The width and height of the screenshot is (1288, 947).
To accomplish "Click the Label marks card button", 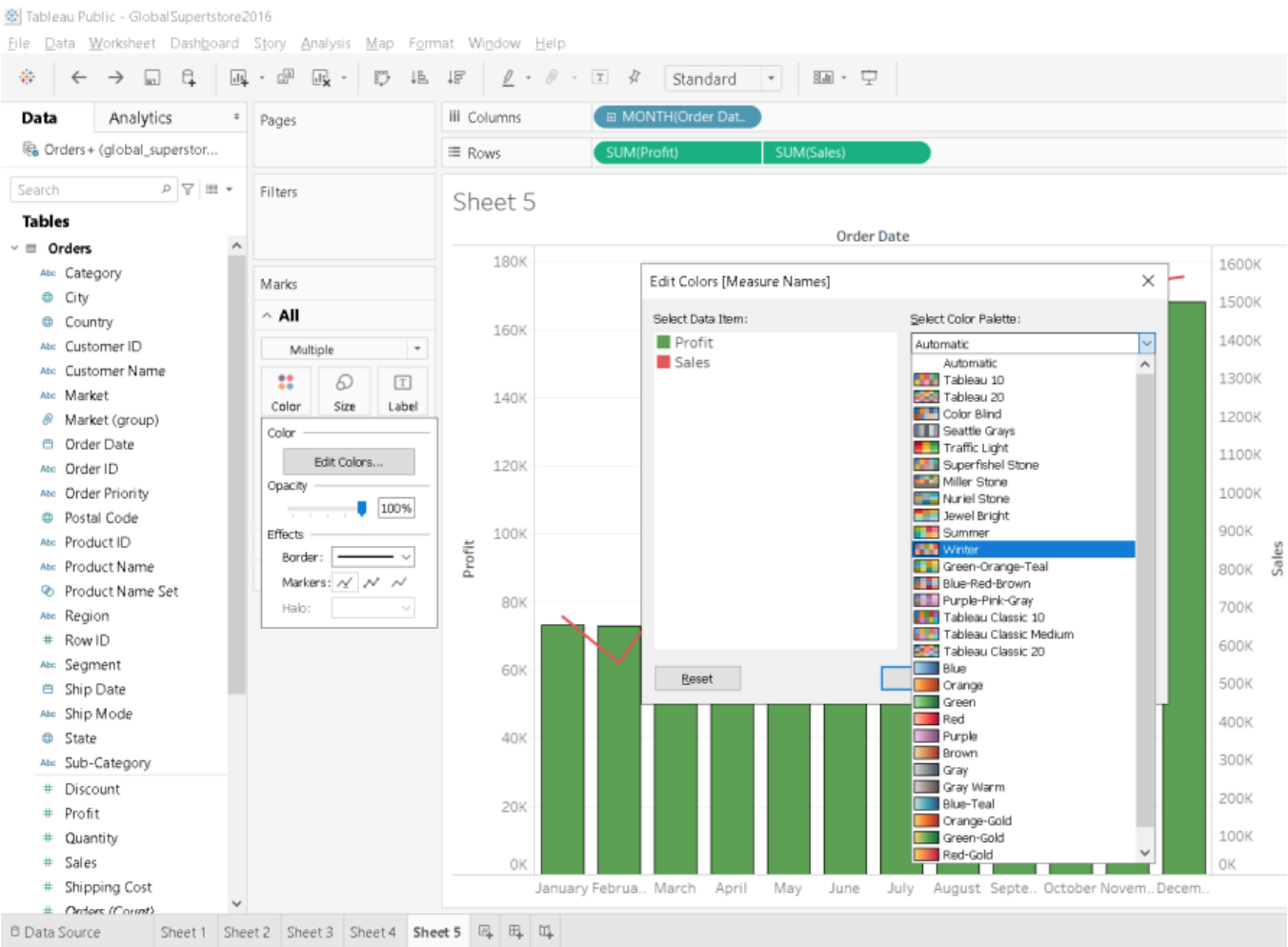I will coord(403,392).
